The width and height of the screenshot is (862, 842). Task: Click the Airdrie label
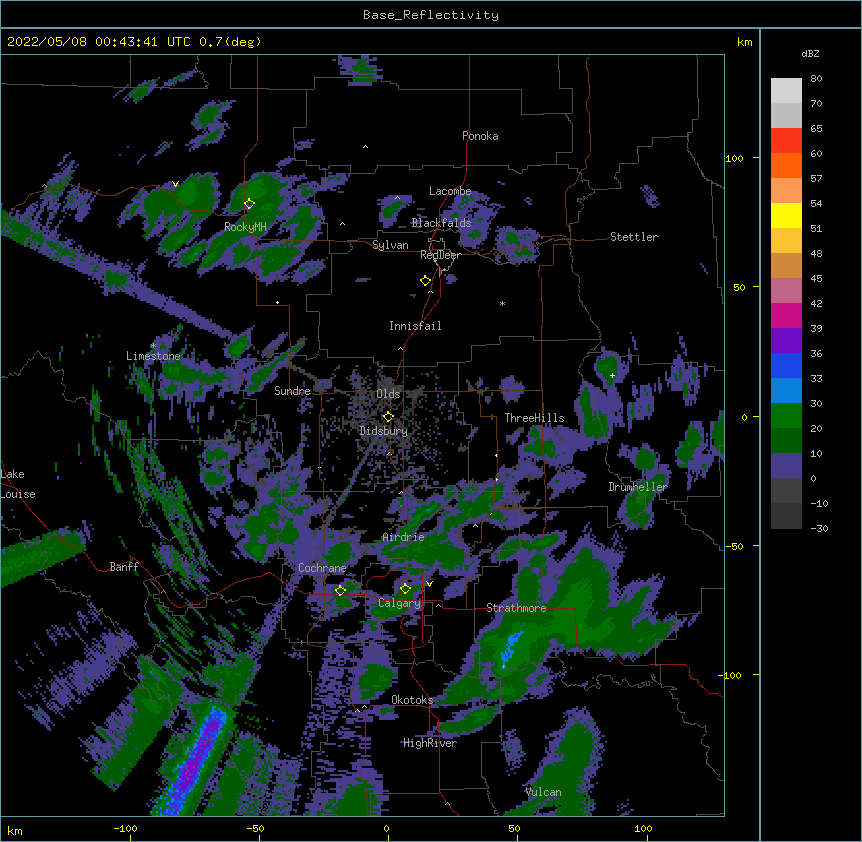tap(403, 537)
